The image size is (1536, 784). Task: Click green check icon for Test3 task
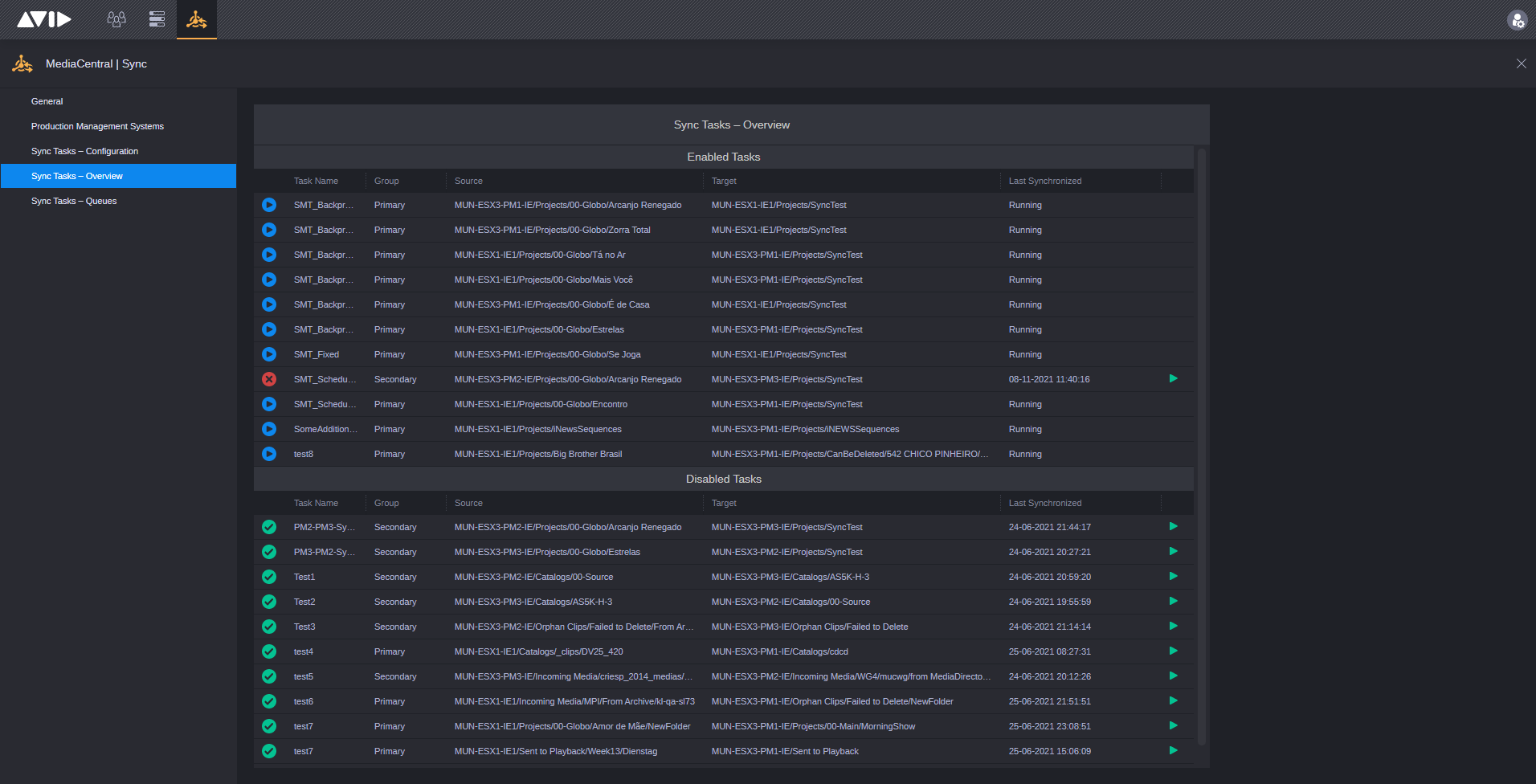(269, 627)
